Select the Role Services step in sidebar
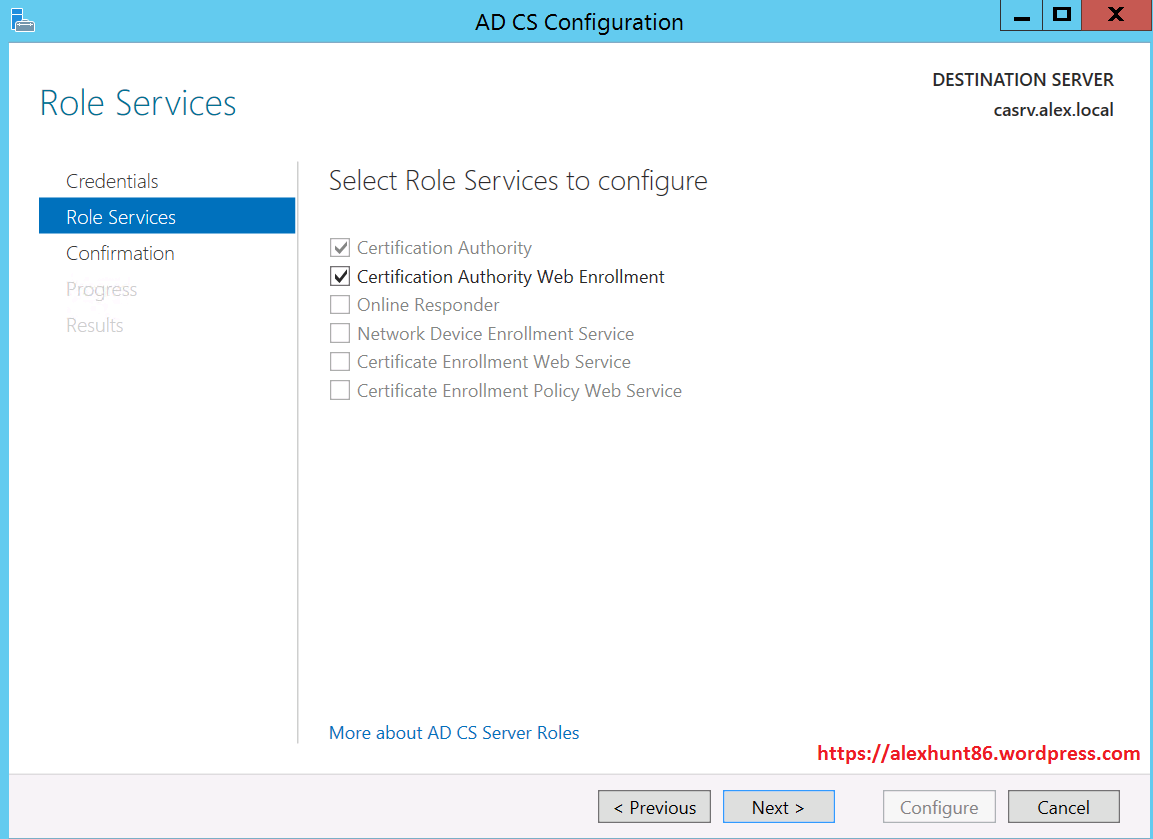The width and height of the screenshot is (1153, 839). point(121,217)
